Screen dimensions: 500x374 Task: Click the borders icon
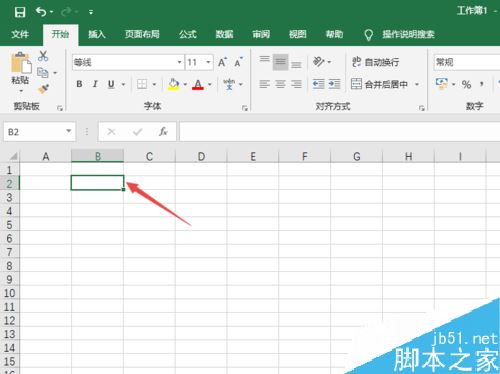coord(142,84)
